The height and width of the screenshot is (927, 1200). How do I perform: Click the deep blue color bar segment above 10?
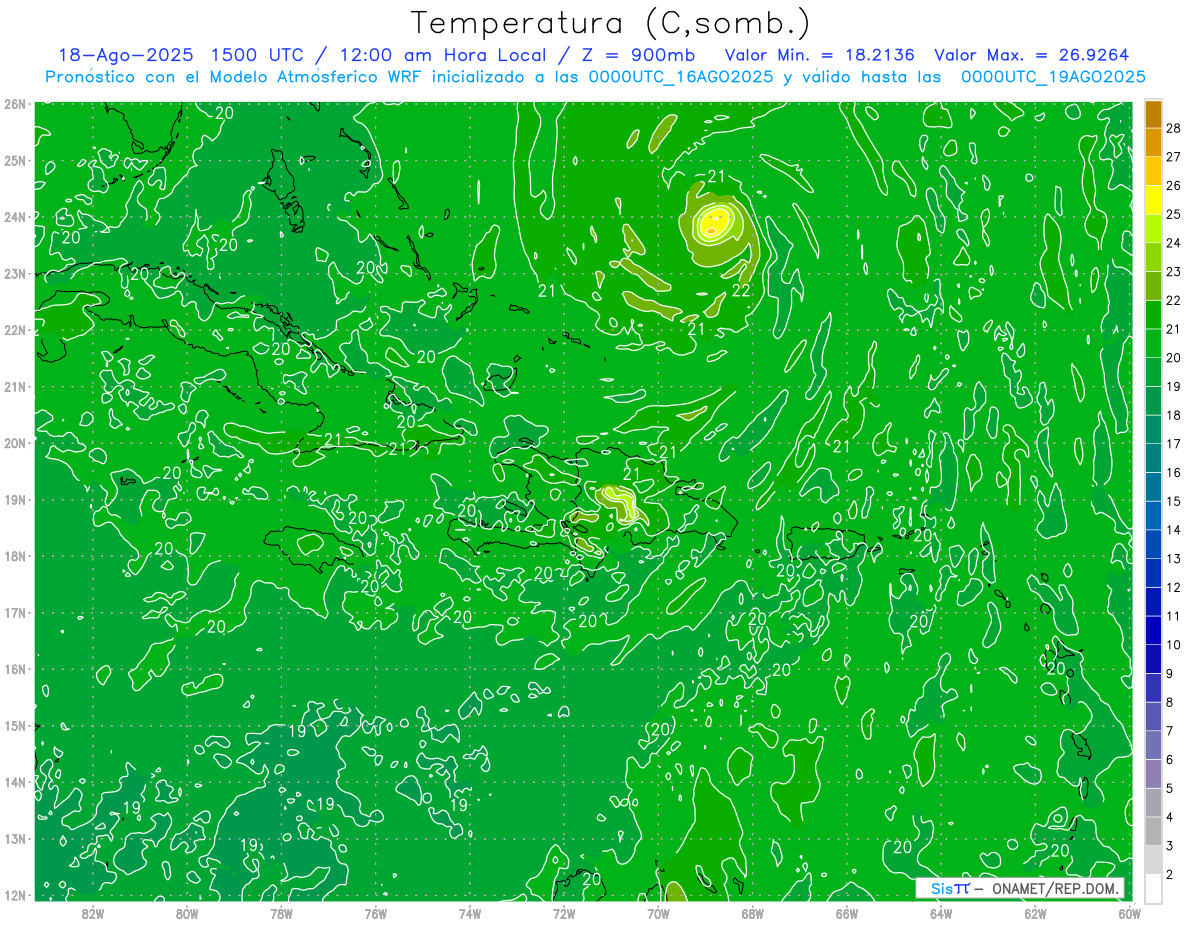point(1153,630)
